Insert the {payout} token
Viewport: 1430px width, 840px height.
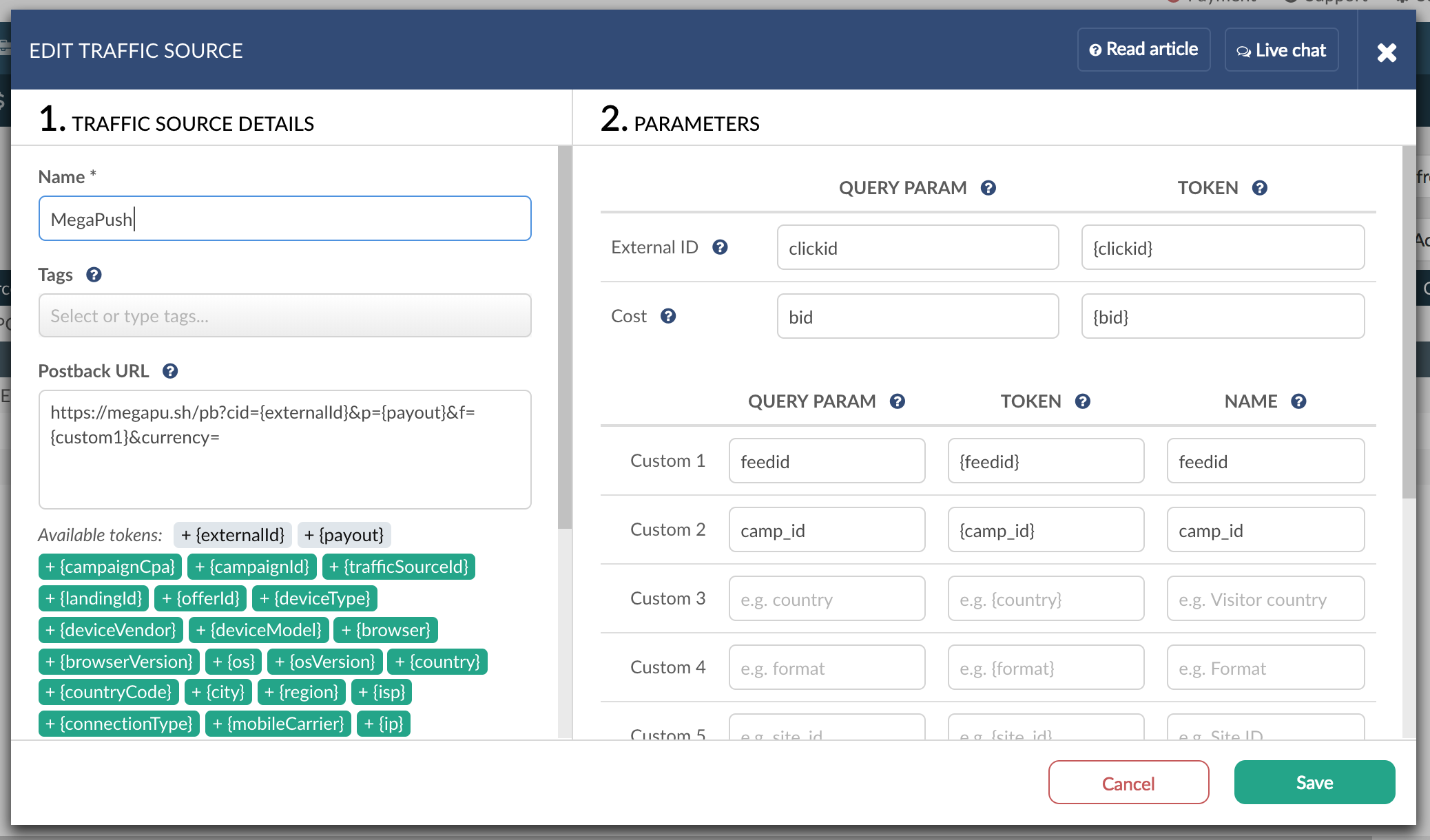tap(344, 535)
